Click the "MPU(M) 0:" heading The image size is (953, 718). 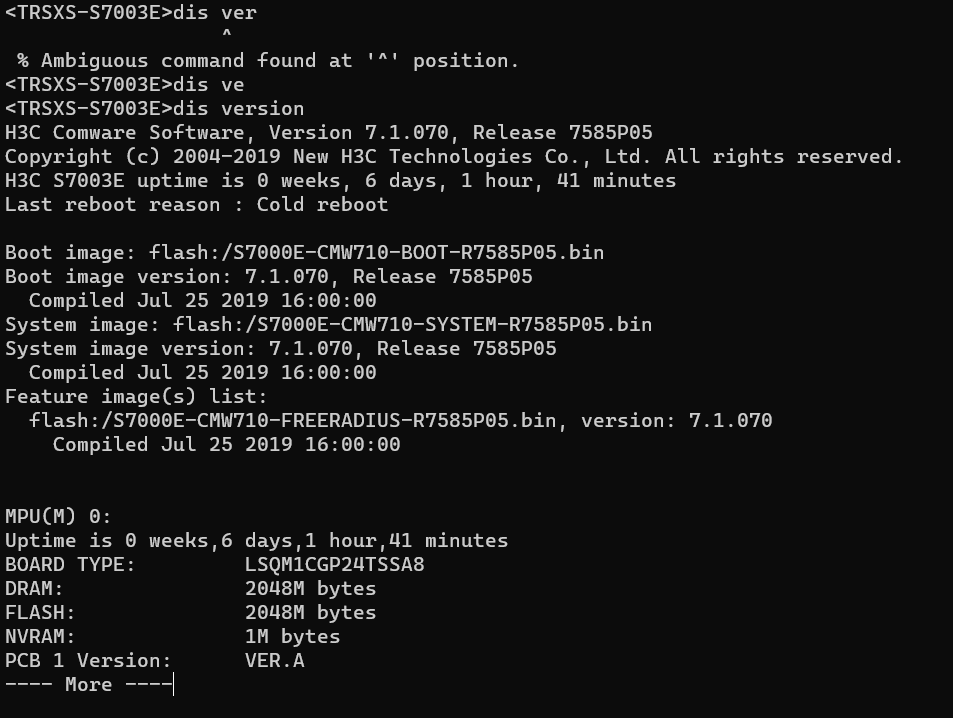coord(58,516)
